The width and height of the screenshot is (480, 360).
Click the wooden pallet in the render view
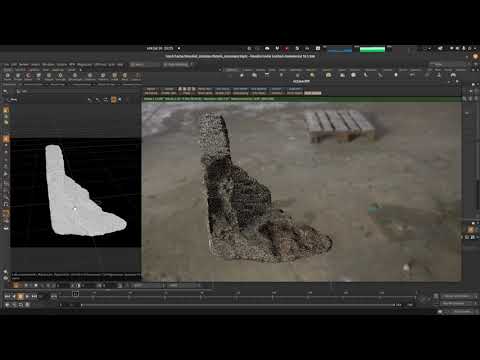click(340, 126)
